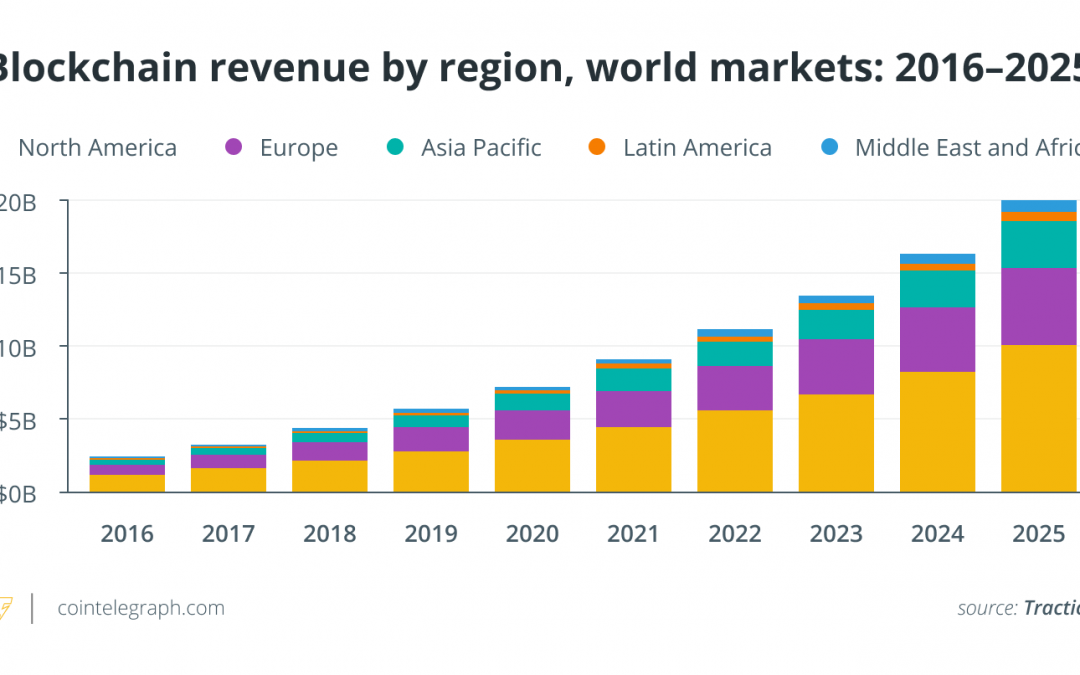Select the 2025 North America yellow bar segment
The width and height of the screenshot is (1080, 675).
1039,418
